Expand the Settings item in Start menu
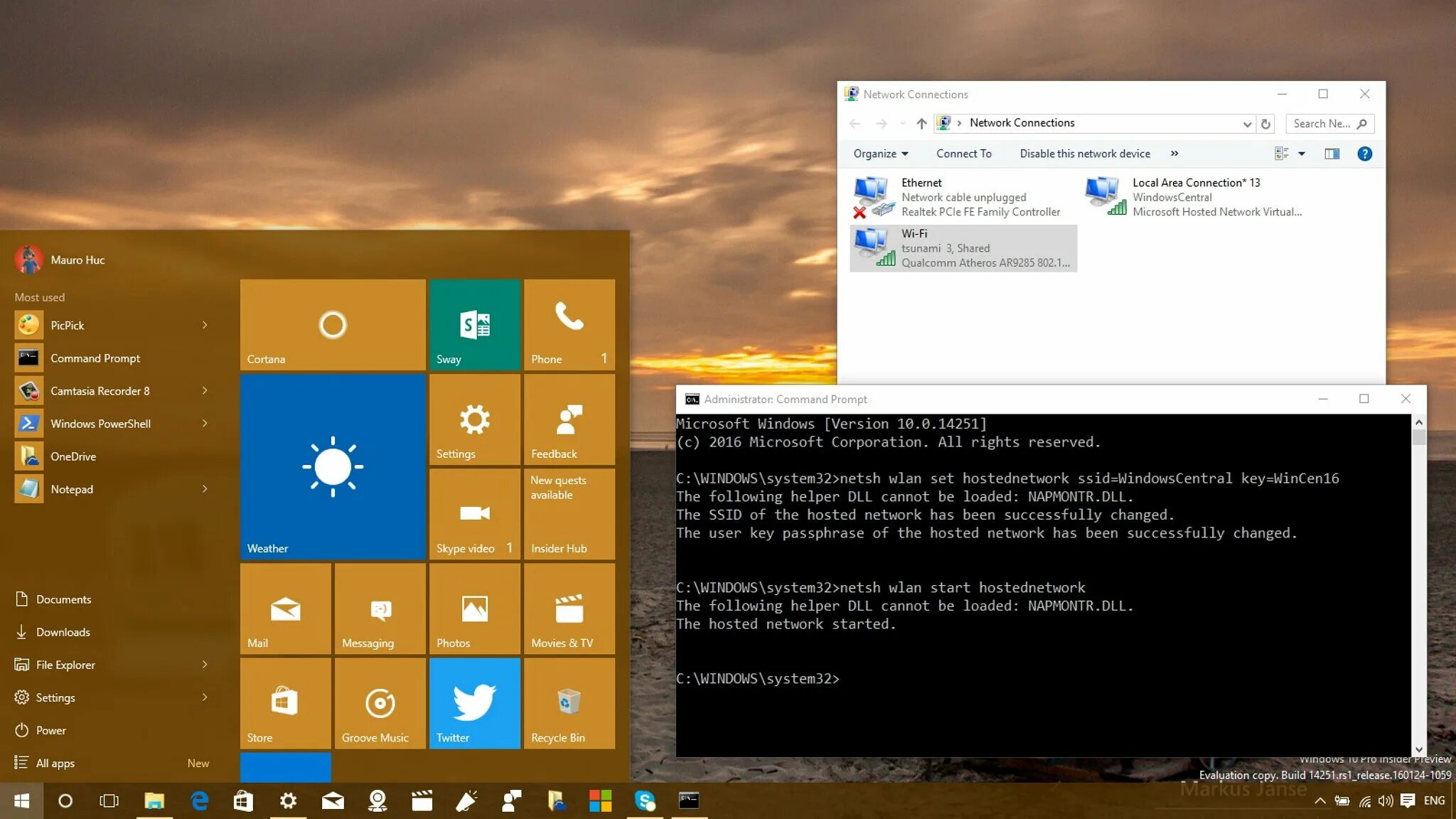1456x819 pixels. coord(205,697)
